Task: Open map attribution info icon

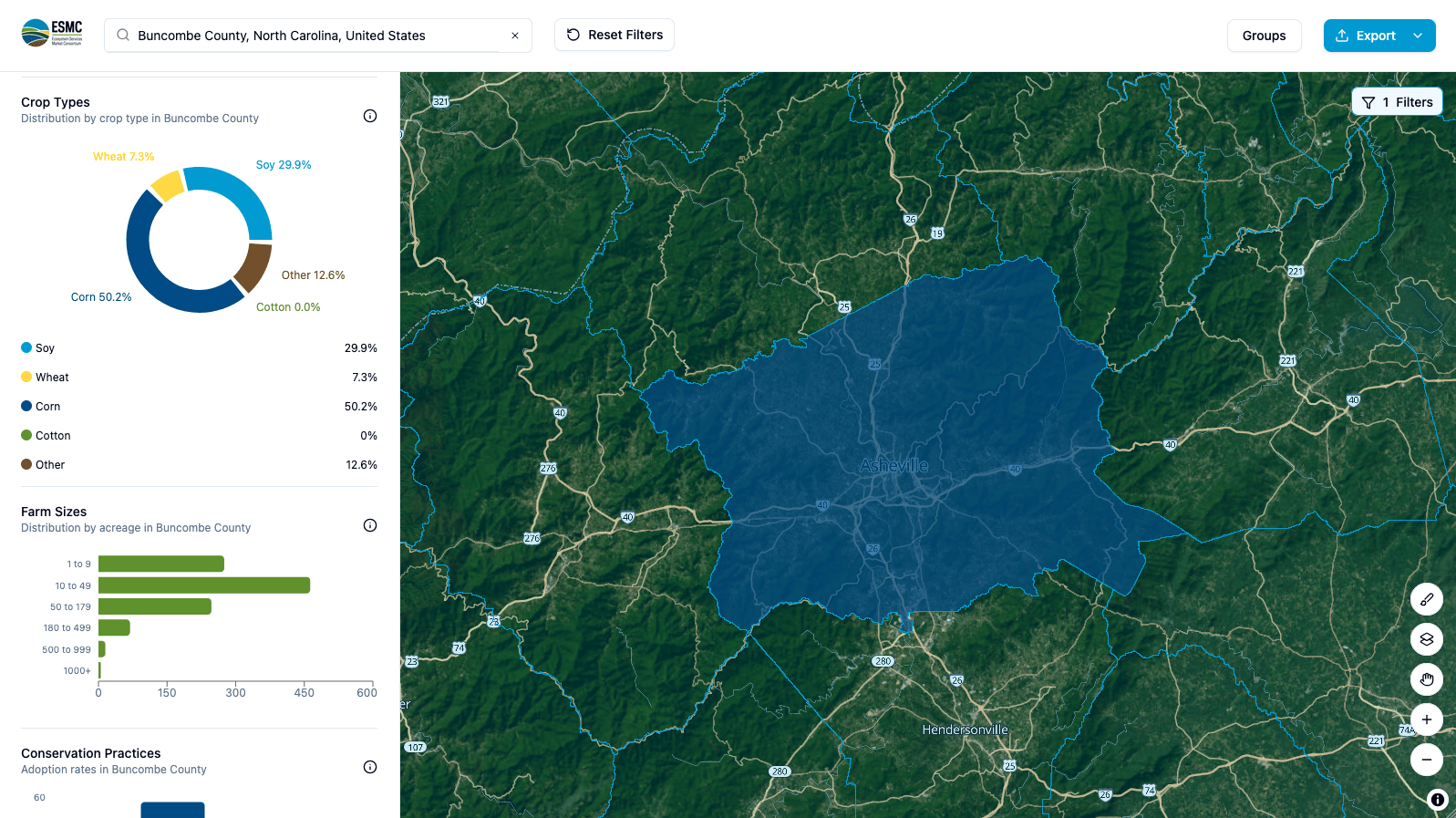Action: (x=1438, y=800)
